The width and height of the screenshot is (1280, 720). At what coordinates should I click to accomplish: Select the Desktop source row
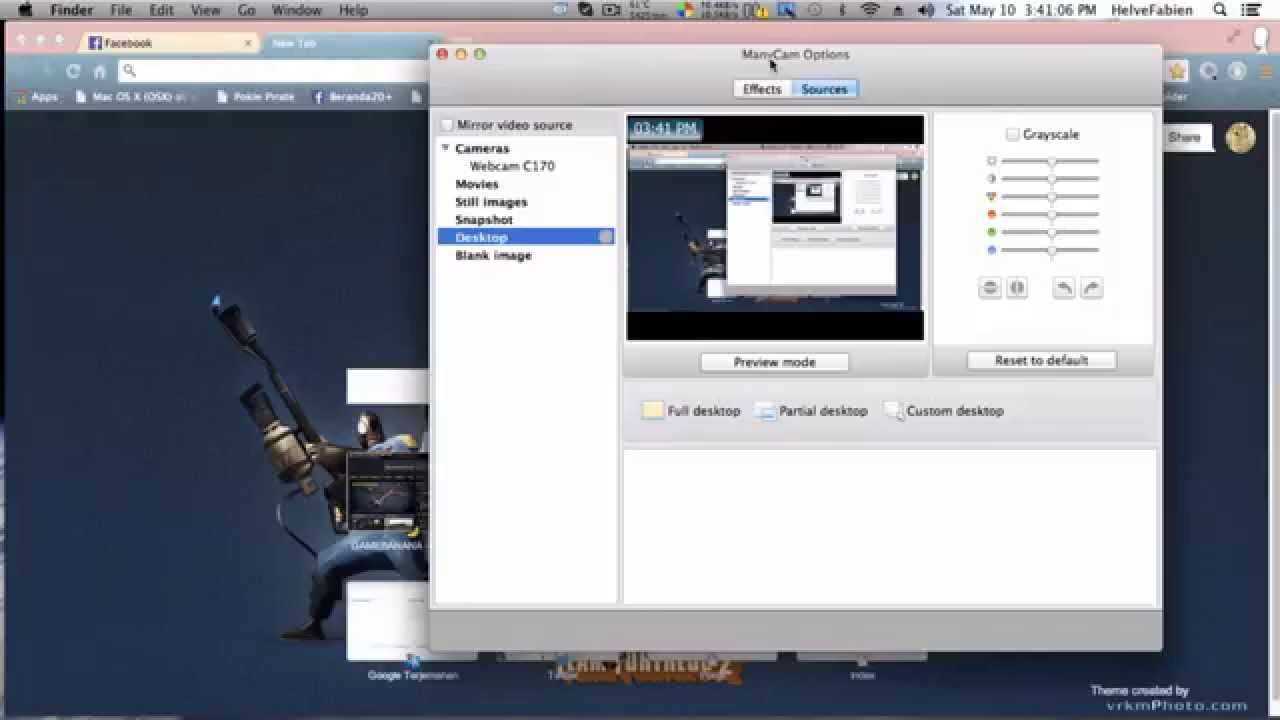pyautogui.click(x=526, y=237)
